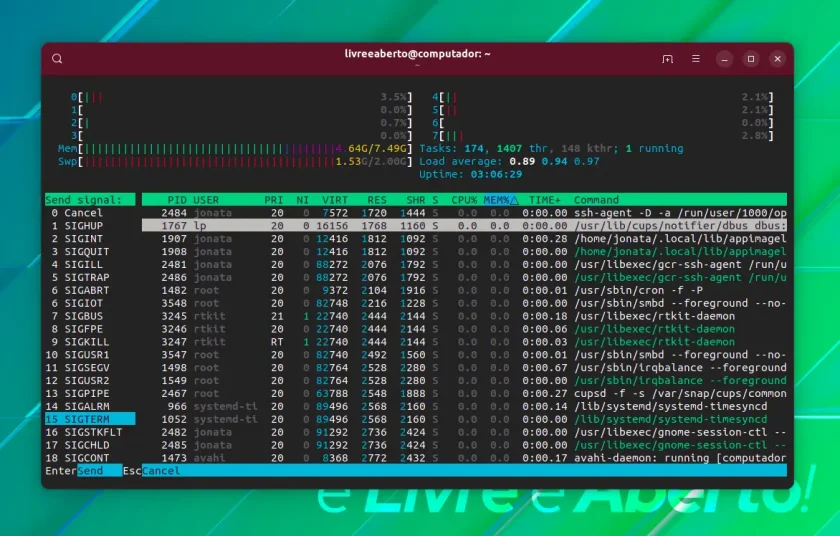This screenshot has width=840, height=536.
Task: Select process row PID 1498 irqbalance
Action: [464, 368]
